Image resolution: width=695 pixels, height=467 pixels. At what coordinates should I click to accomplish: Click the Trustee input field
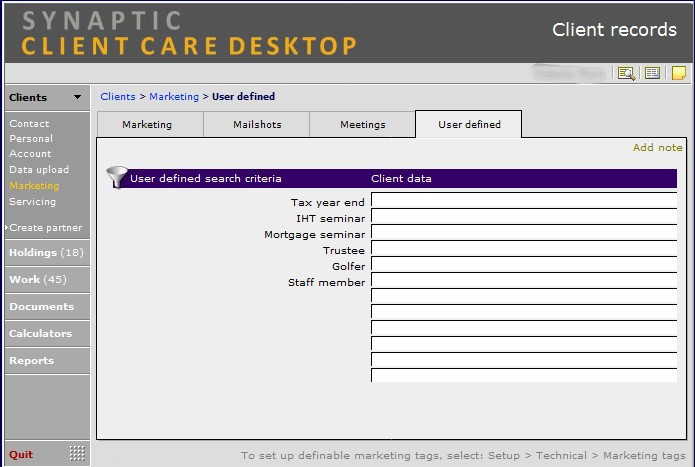click(524, 248)
